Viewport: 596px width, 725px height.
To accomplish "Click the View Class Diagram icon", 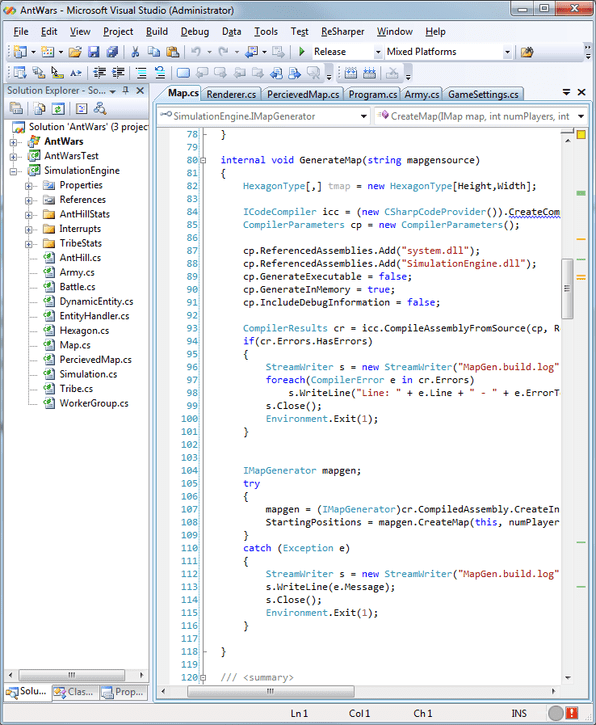I will click(x=100, y=109).
